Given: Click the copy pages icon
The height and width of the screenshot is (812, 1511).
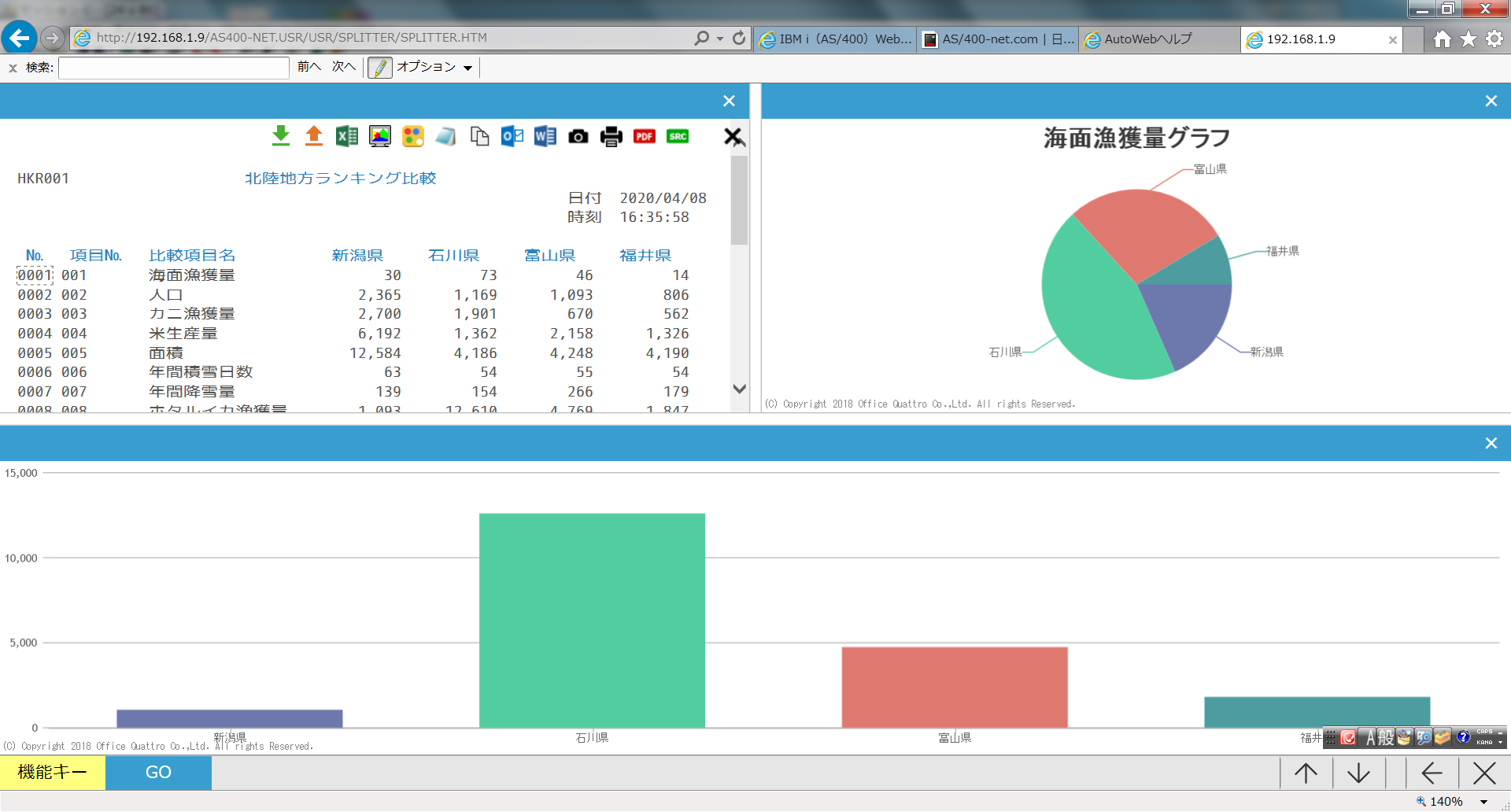Looking at the screenshot, I should (x=479, y=136).
